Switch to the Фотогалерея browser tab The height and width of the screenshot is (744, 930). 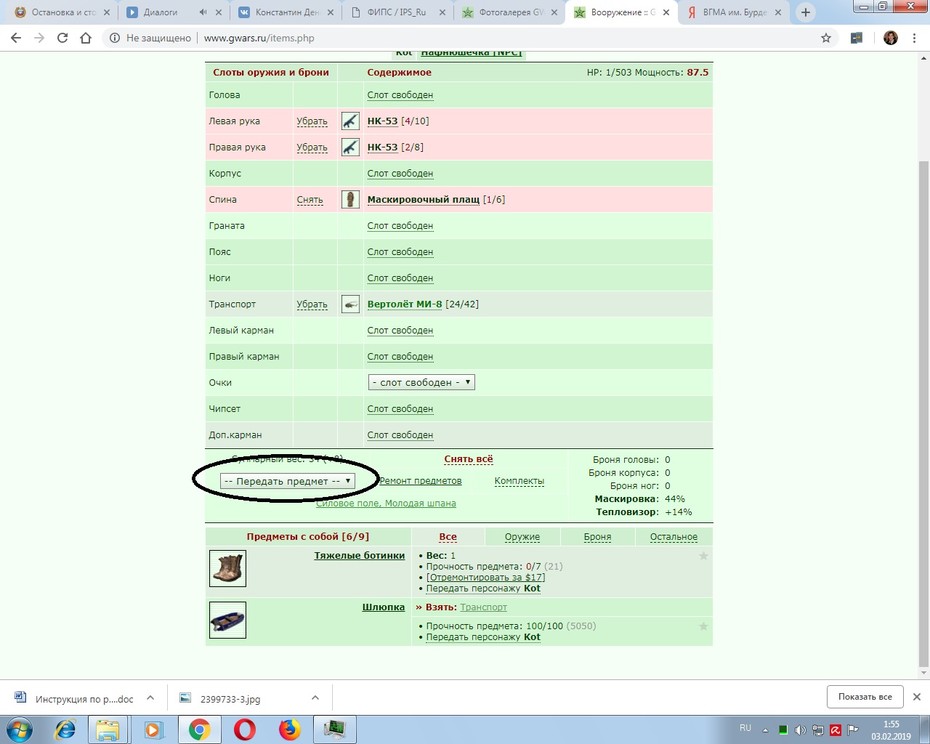click(511, 12)
